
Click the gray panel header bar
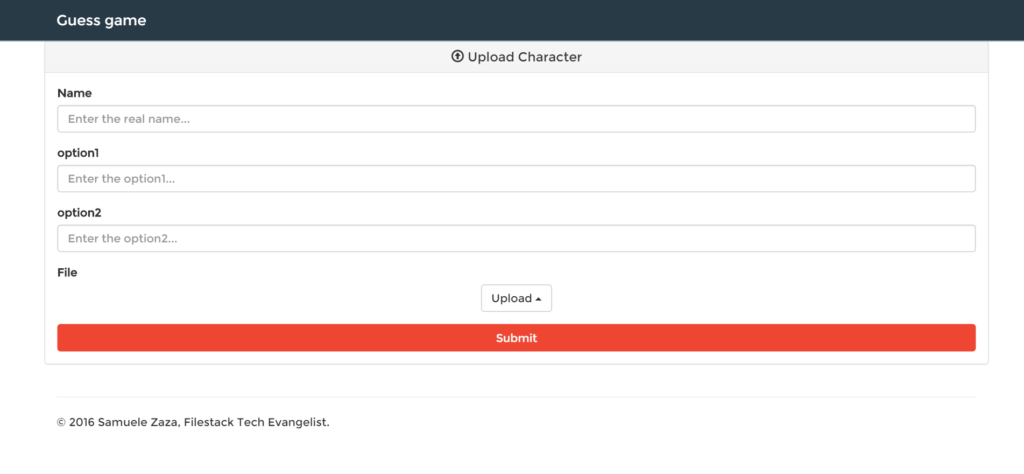tap(250, 57)
